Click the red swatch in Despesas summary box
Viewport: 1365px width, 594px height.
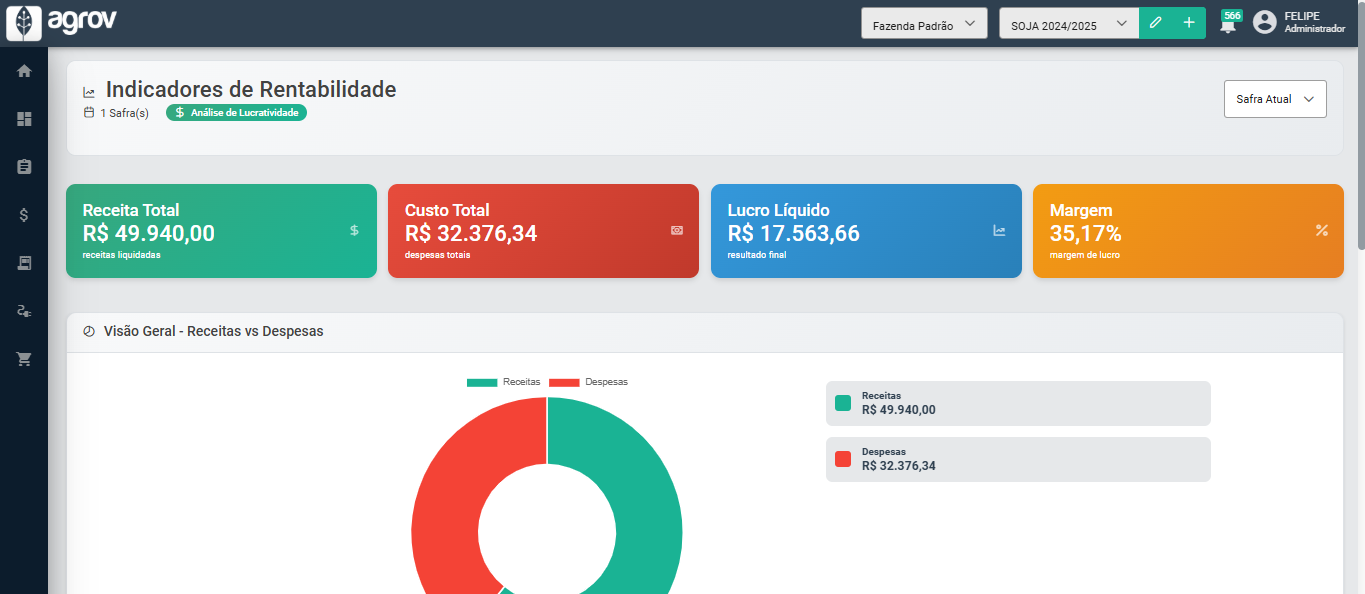tap(843, 459)
